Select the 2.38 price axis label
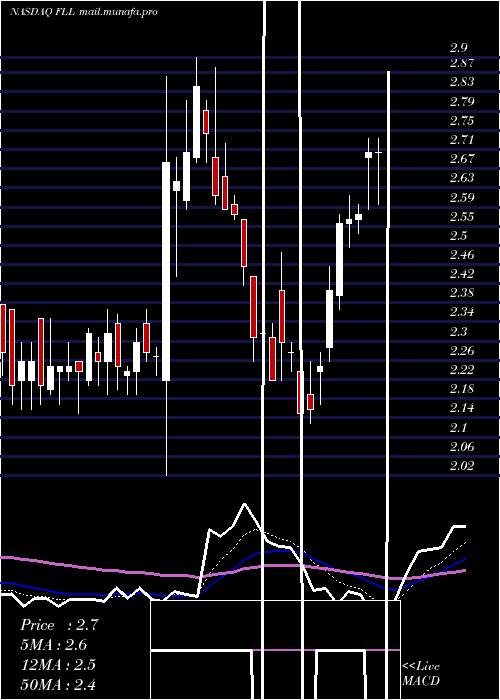Viewport: 500px width, 700px height. pos(462,293)
